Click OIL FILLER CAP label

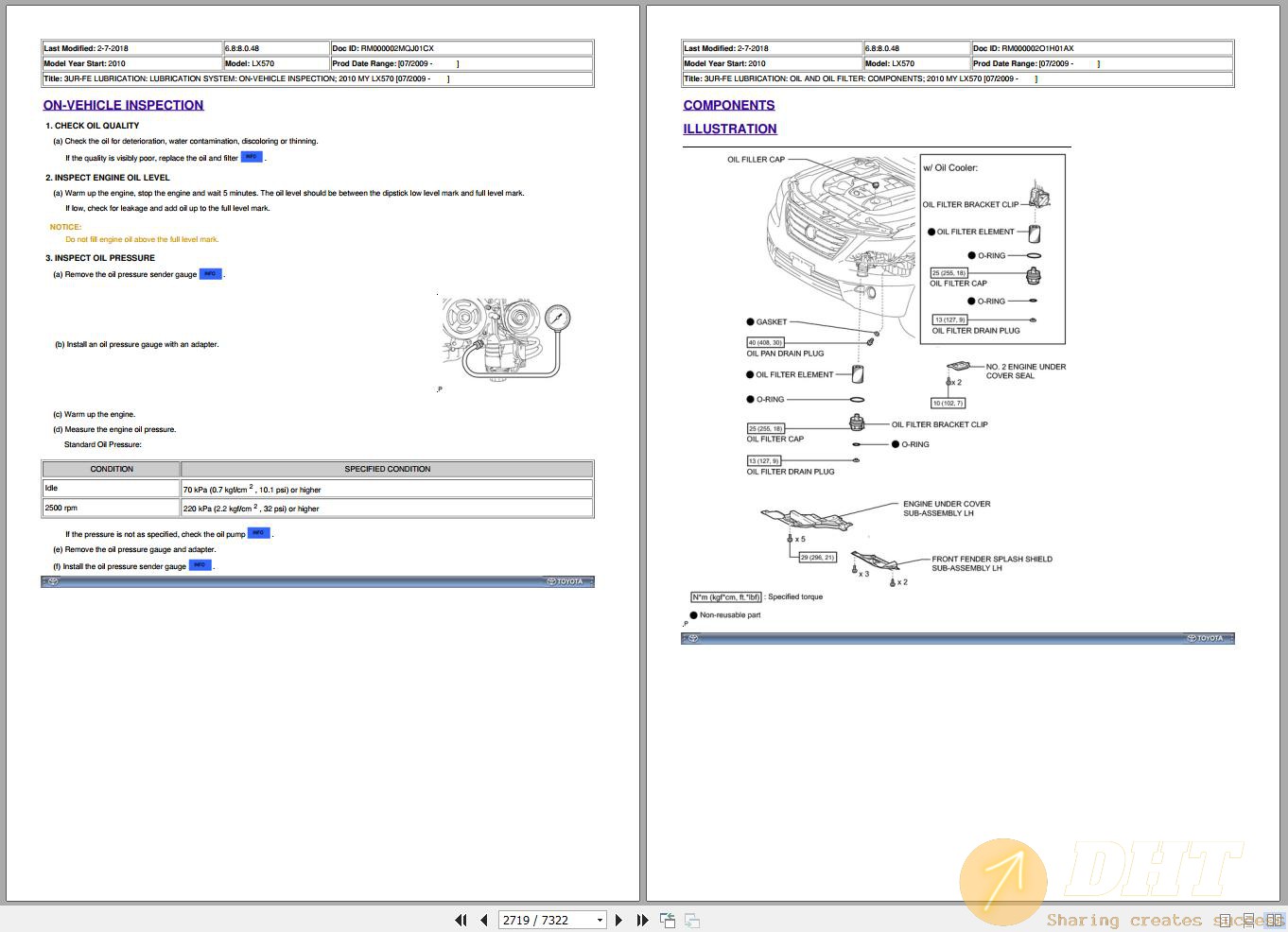(756, 160)
